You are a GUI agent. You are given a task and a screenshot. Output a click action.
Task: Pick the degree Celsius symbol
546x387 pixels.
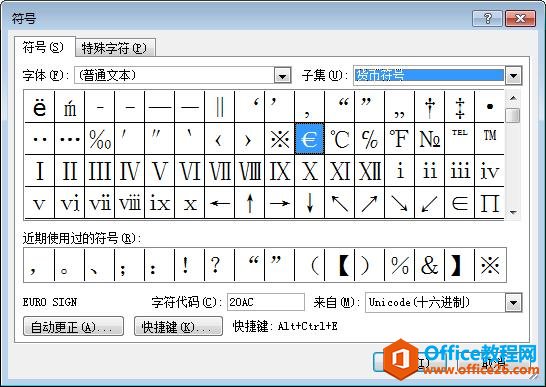click(340, 139)
